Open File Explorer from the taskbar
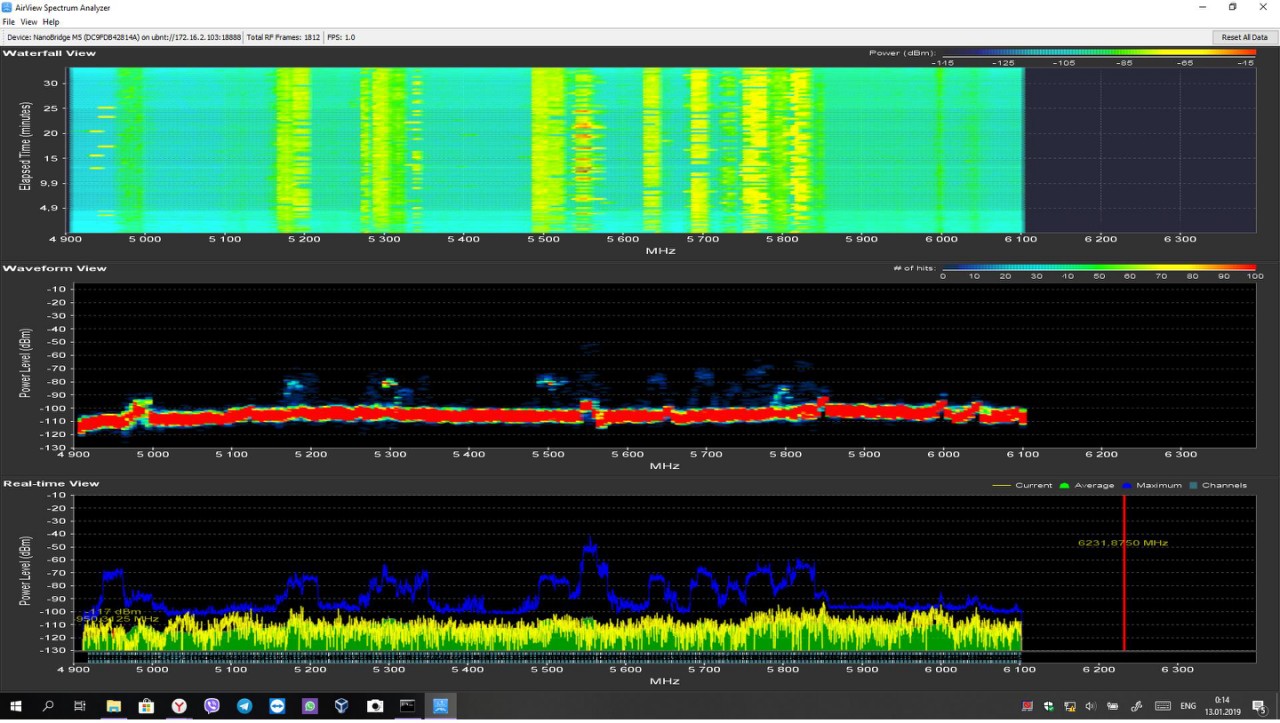The image size is (1280, 723). 114,706
